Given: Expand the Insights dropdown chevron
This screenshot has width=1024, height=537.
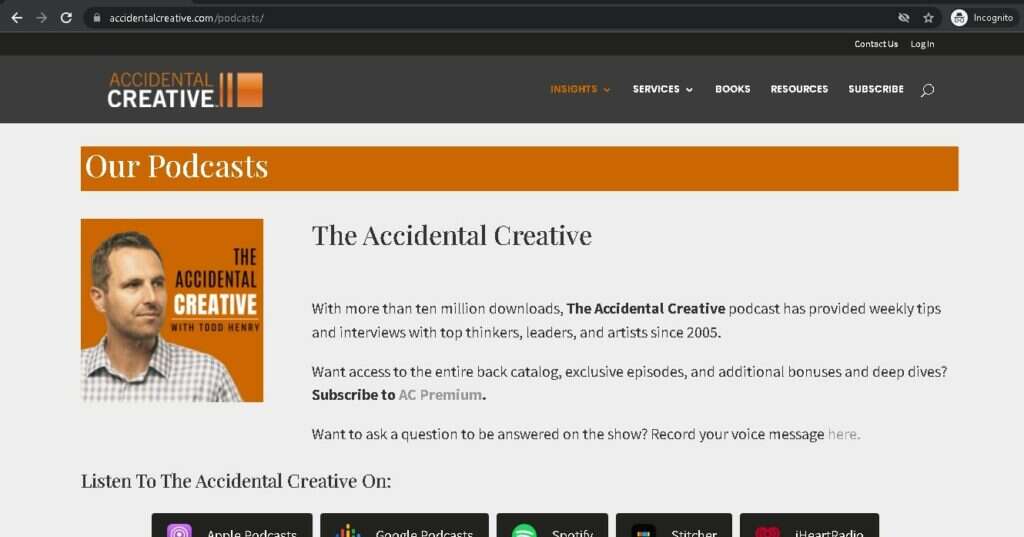Looking at the screenshot, I should 607,90.
